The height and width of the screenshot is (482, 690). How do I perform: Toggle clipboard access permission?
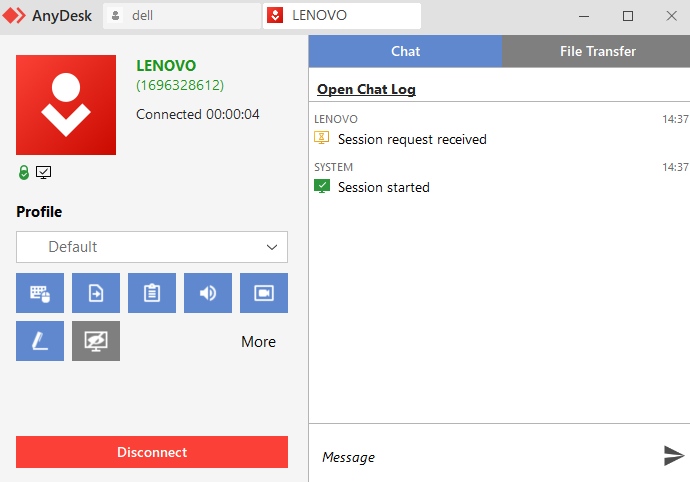[152, 293]
